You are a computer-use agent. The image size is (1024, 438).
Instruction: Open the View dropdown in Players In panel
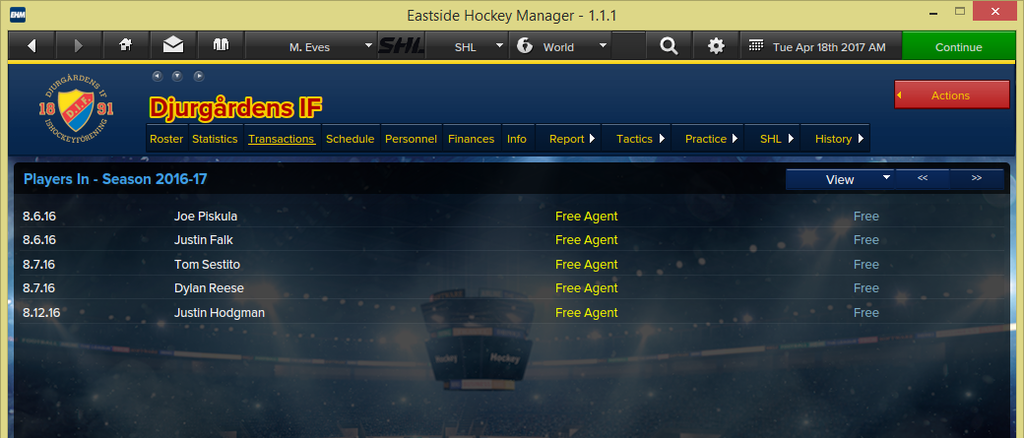coord(840,180)
